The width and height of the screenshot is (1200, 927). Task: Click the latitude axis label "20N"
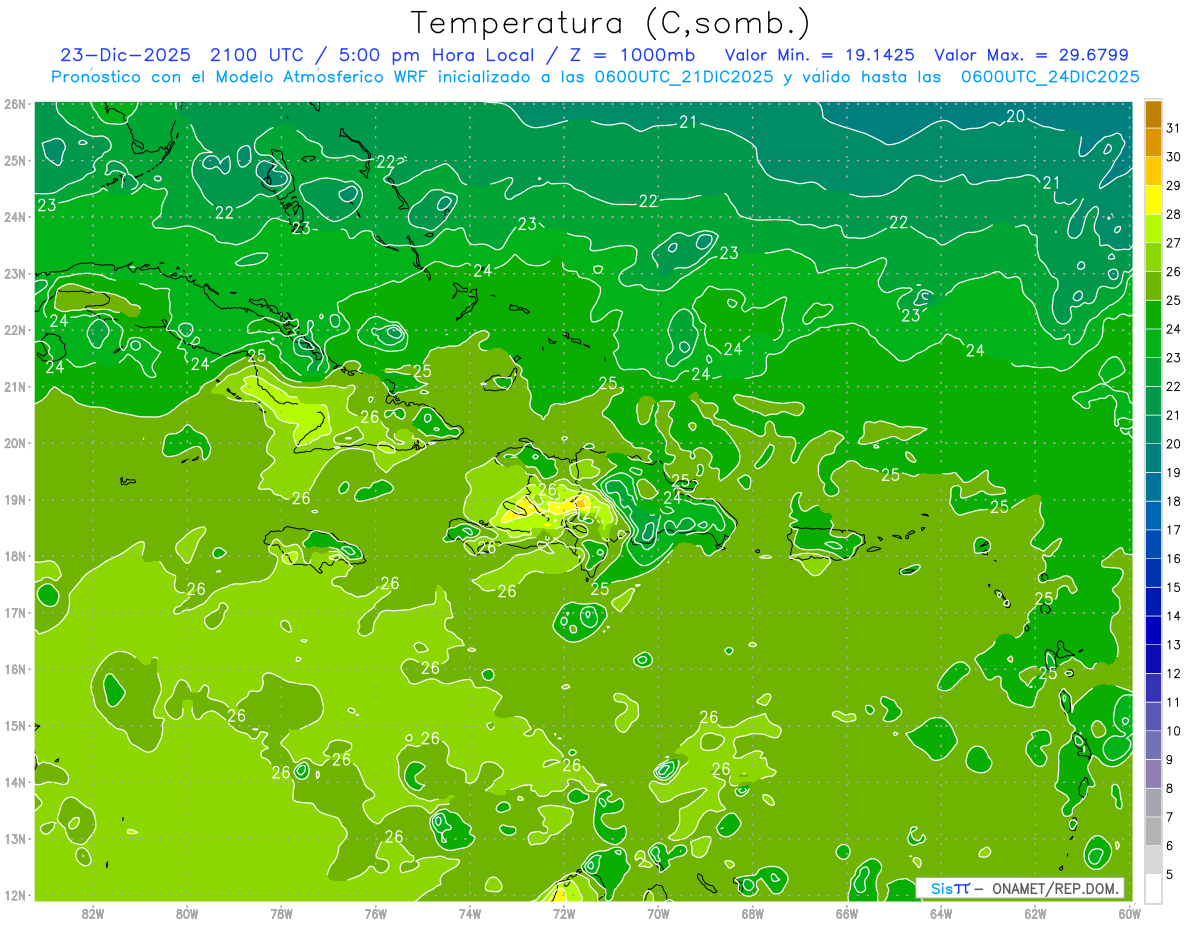(14, 443)
